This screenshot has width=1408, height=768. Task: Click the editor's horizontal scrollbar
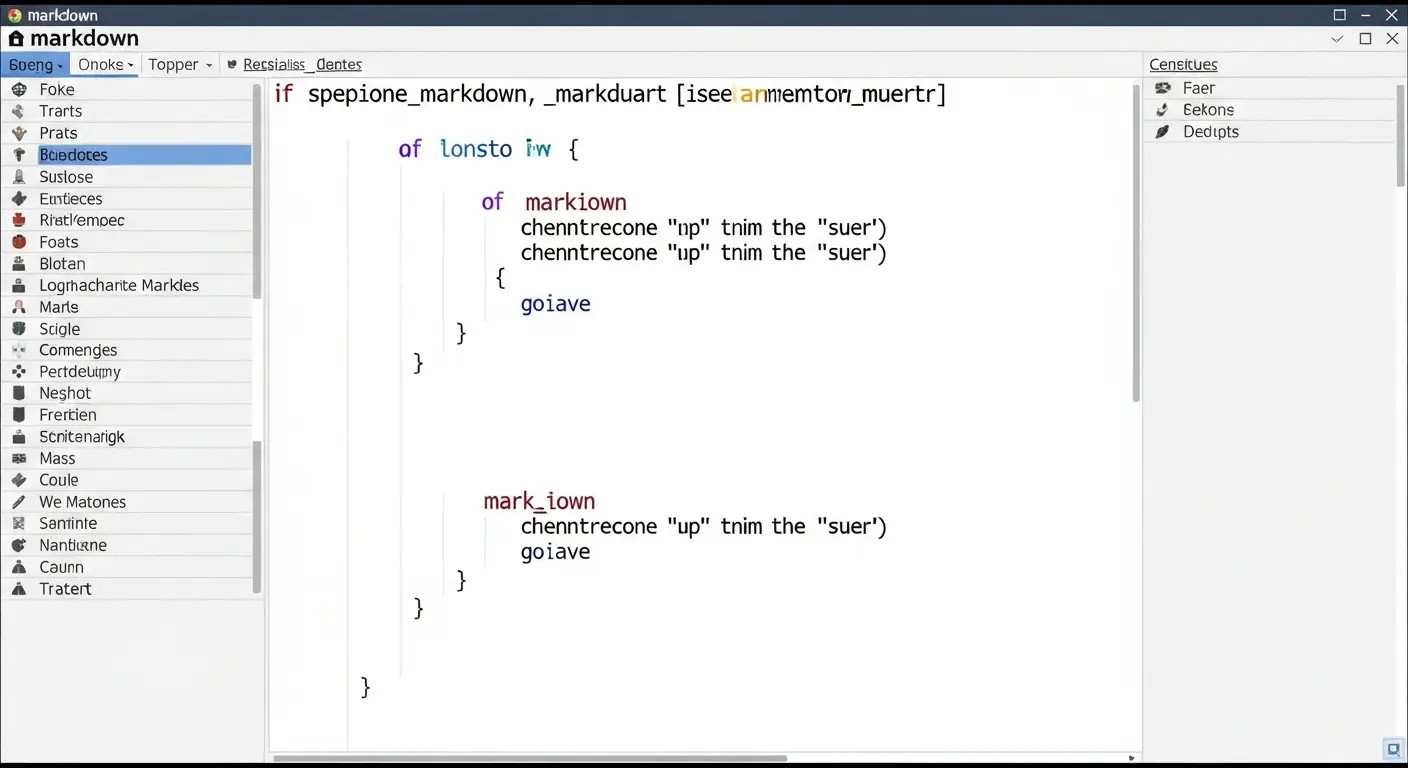[530, 758]
